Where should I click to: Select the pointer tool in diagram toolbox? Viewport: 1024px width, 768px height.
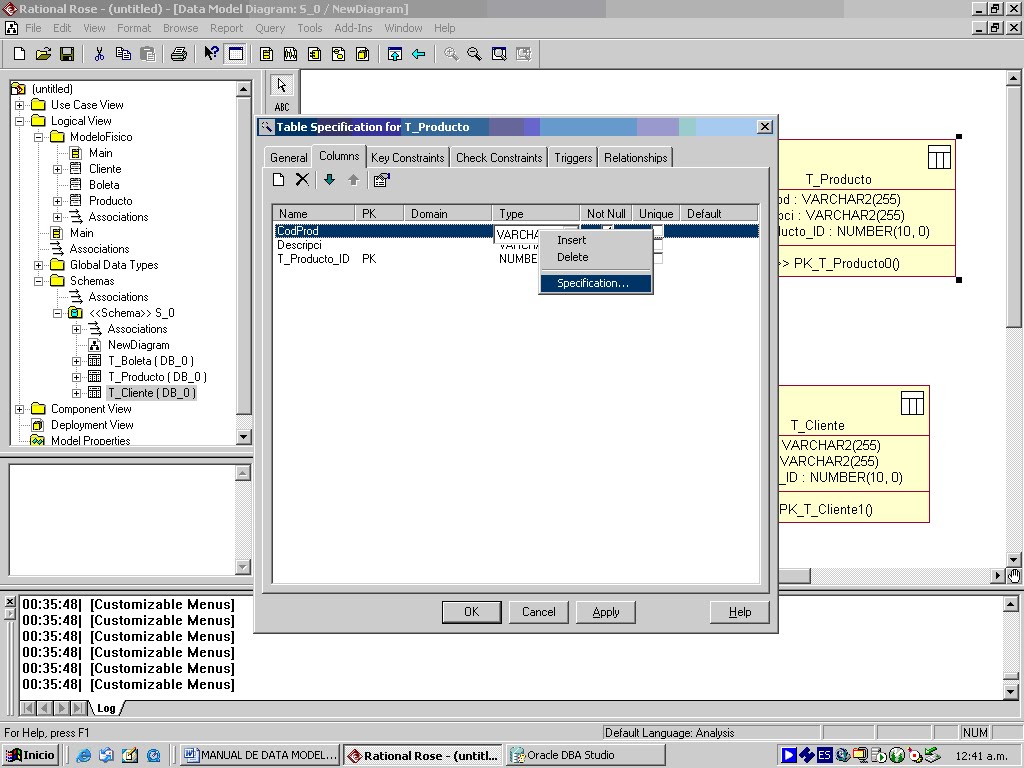tap(281, 86)
